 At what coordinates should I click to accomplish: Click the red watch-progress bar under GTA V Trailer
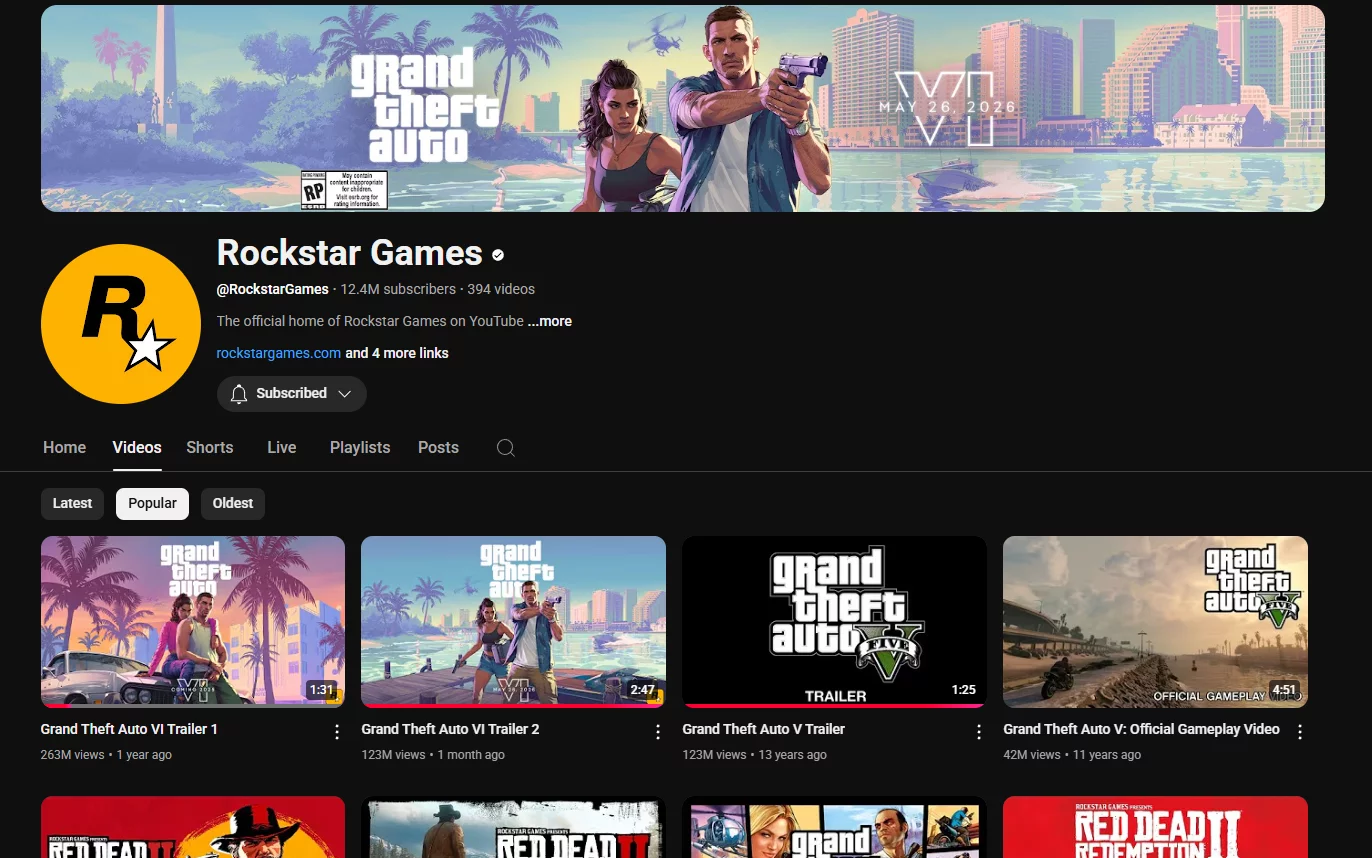[834, 705]
